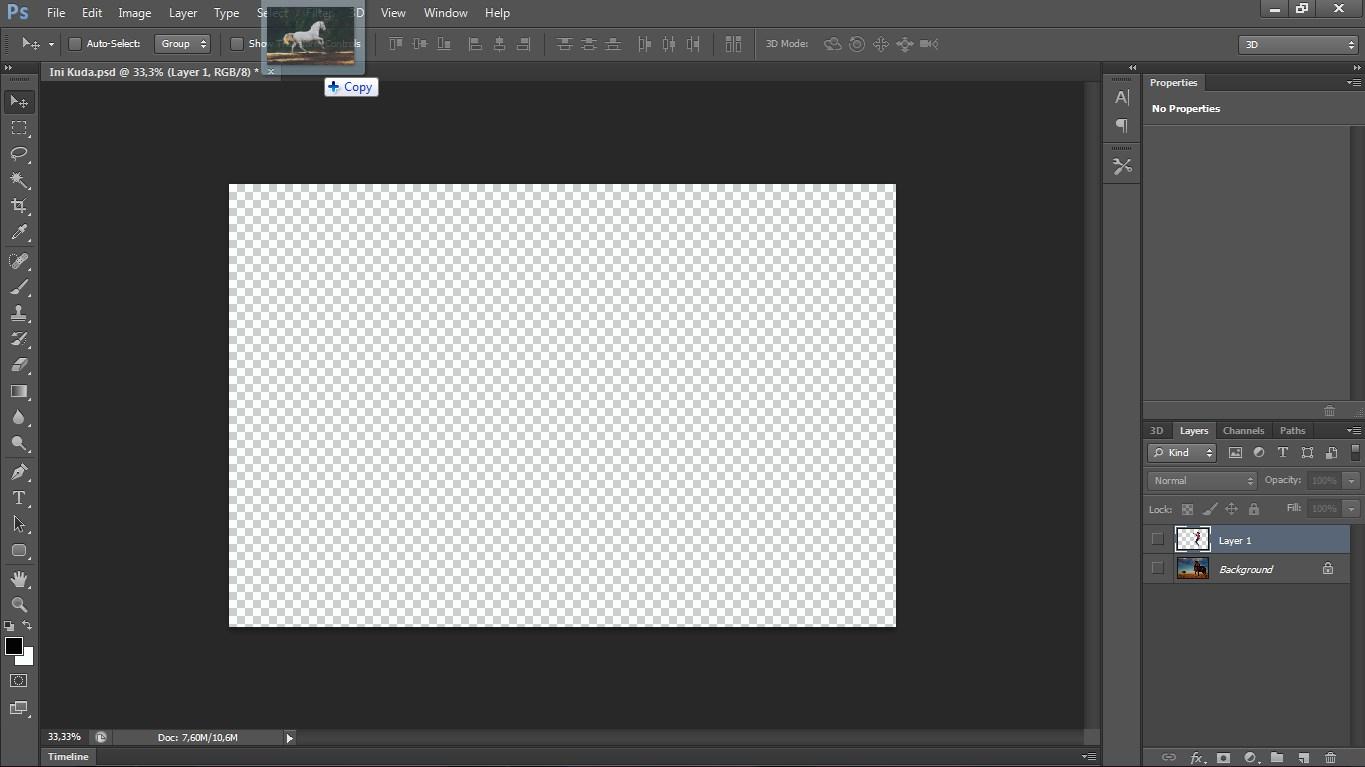Choose the Lasso tool
This screenshot has height=767, width=1365.
click(x=19, y=154)
